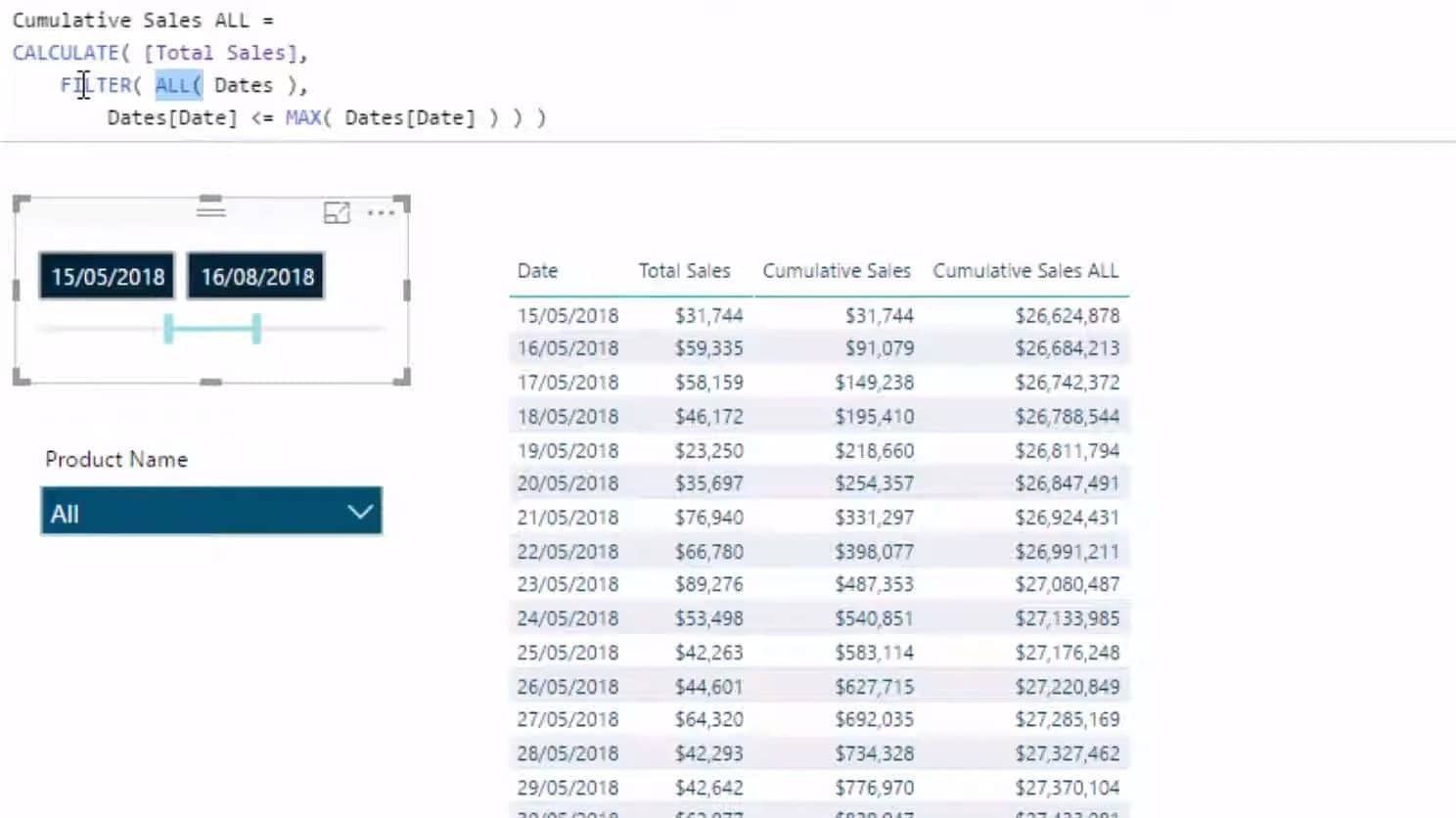The image size is (1456, 818).
Task: Sort by the Total Sales column header
Action: (684, 271)
